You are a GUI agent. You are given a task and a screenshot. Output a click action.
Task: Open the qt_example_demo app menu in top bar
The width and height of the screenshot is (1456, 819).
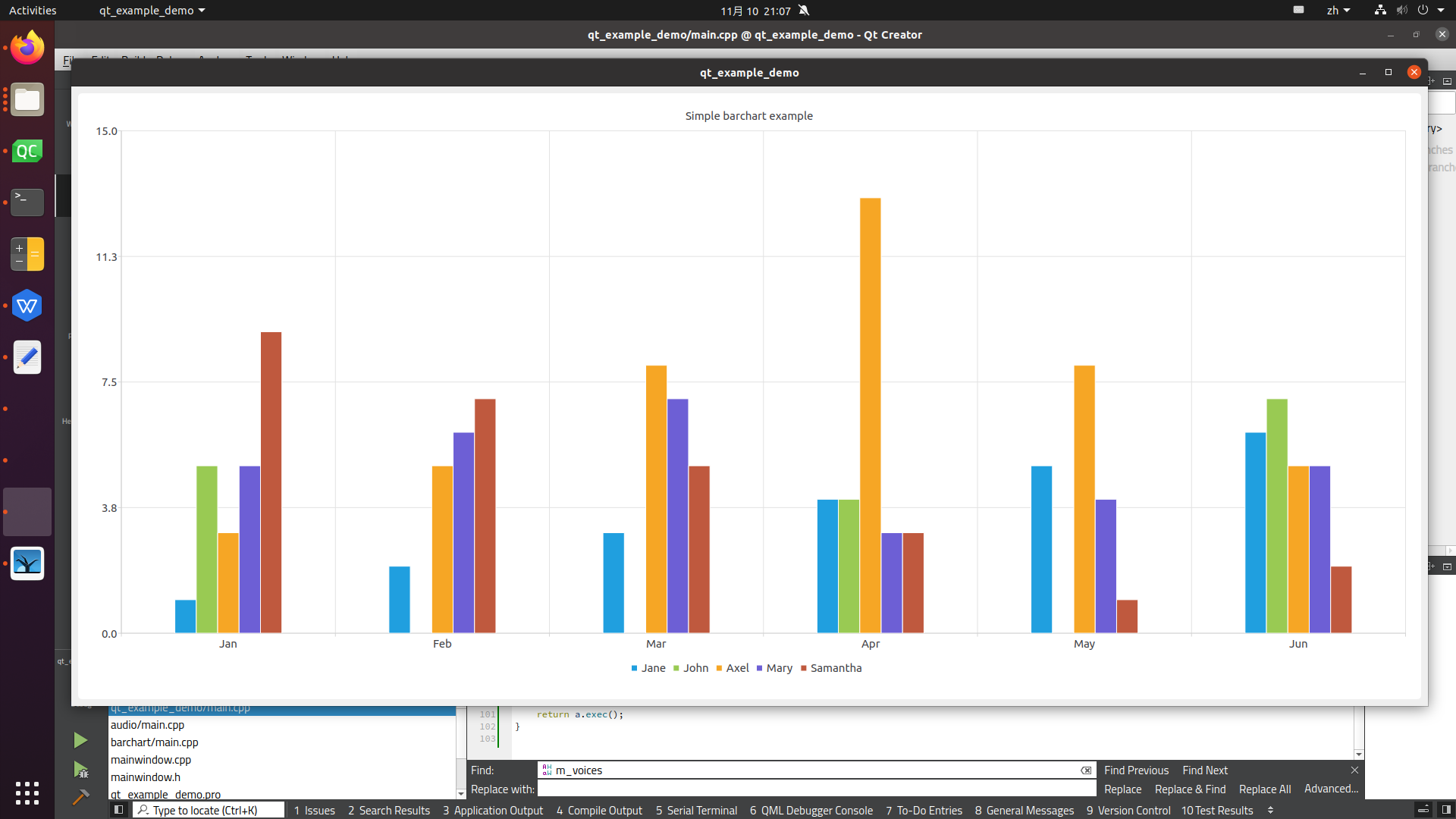[152, 11]
